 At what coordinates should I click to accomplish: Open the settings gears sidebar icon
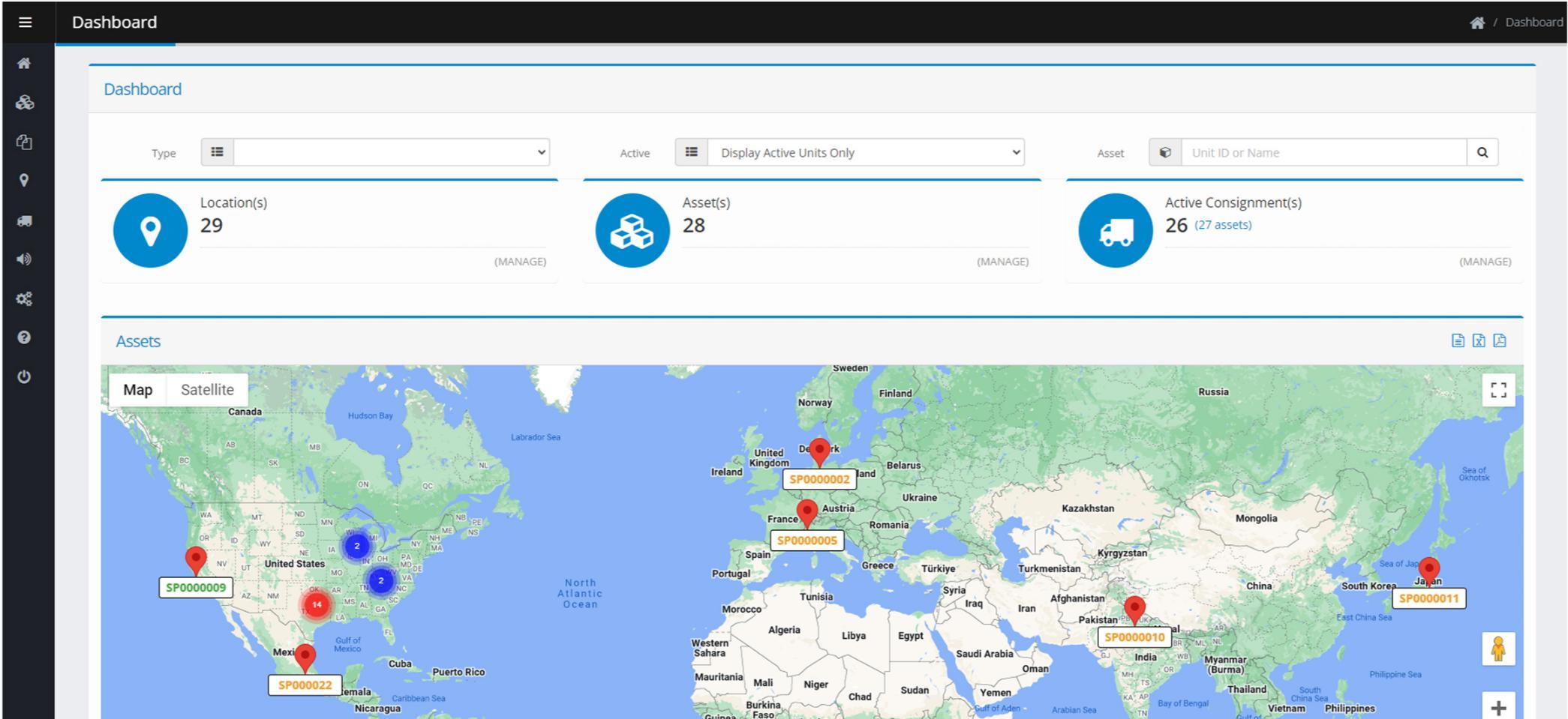24,299
